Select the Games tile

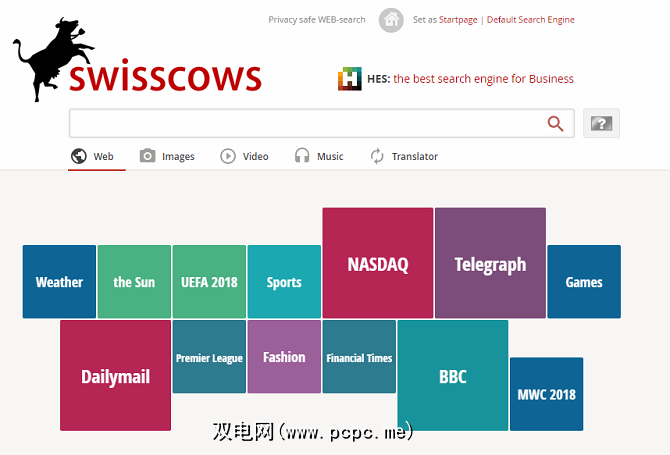[x=584, y=282]
